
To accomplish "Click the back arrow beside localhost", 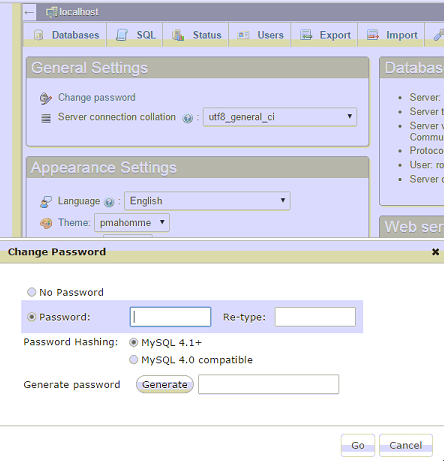I will coord(29,13).
